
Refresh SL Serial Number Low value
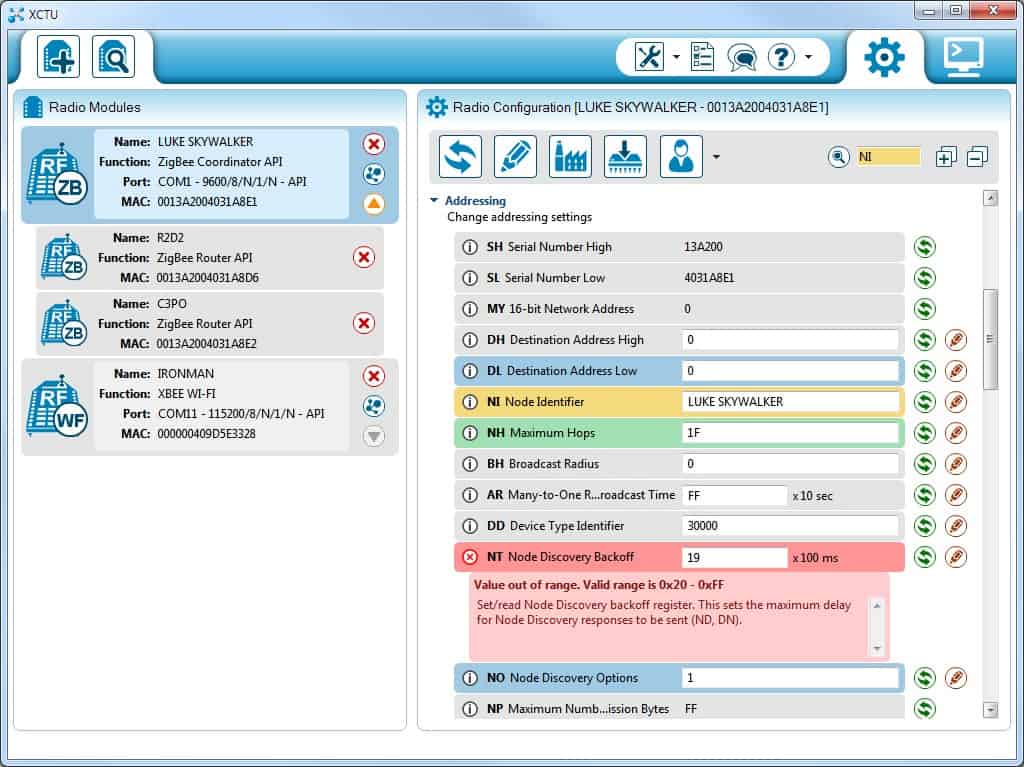click(925, 278)
